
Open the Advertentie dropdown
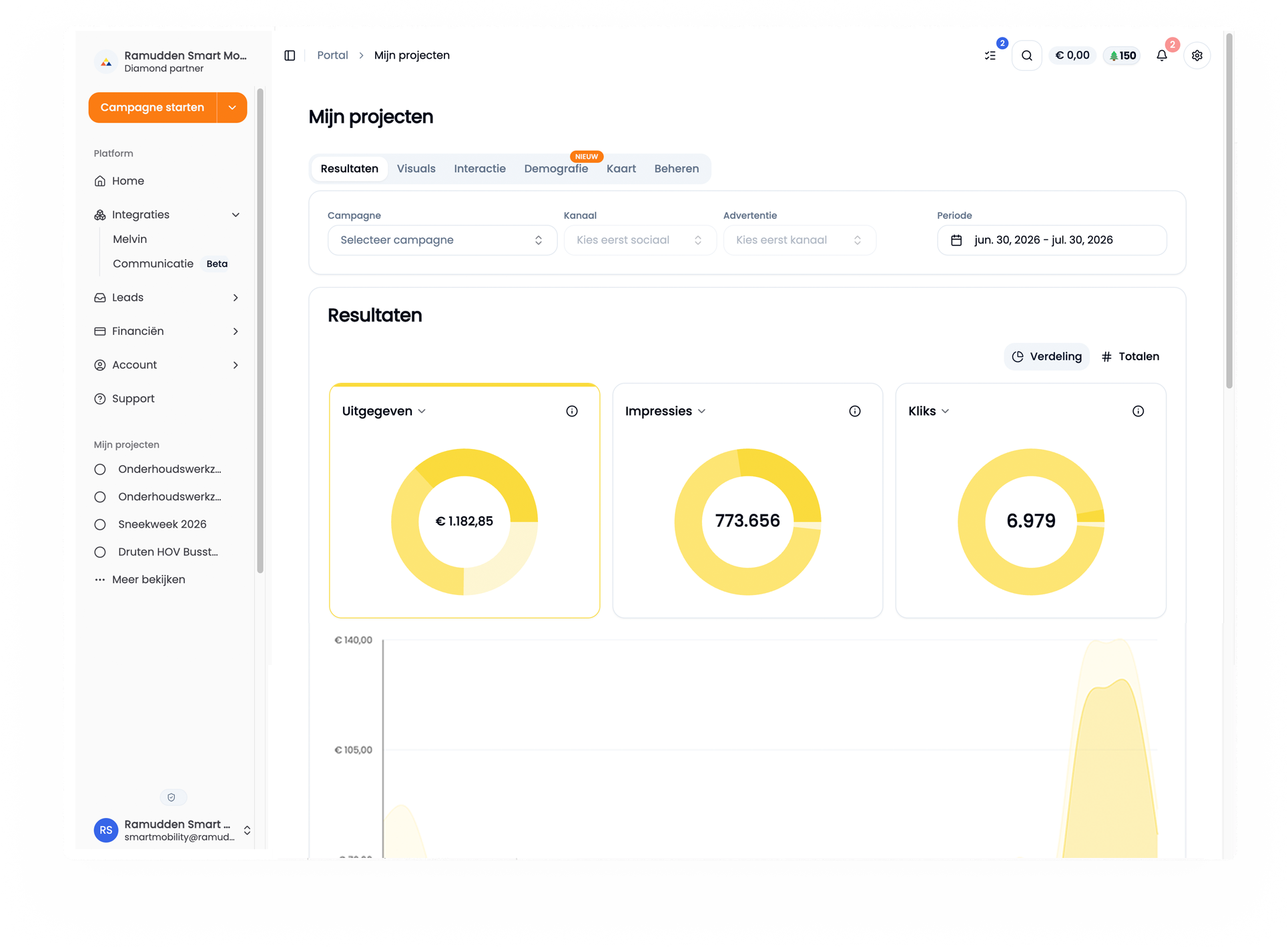[x=799, y=240]
